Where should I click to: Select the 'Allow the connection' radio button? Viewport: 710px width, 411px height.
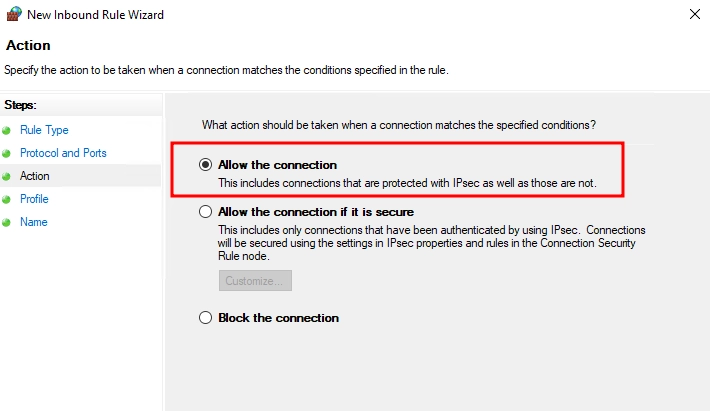pyautogui.click(x=206, y=165)
